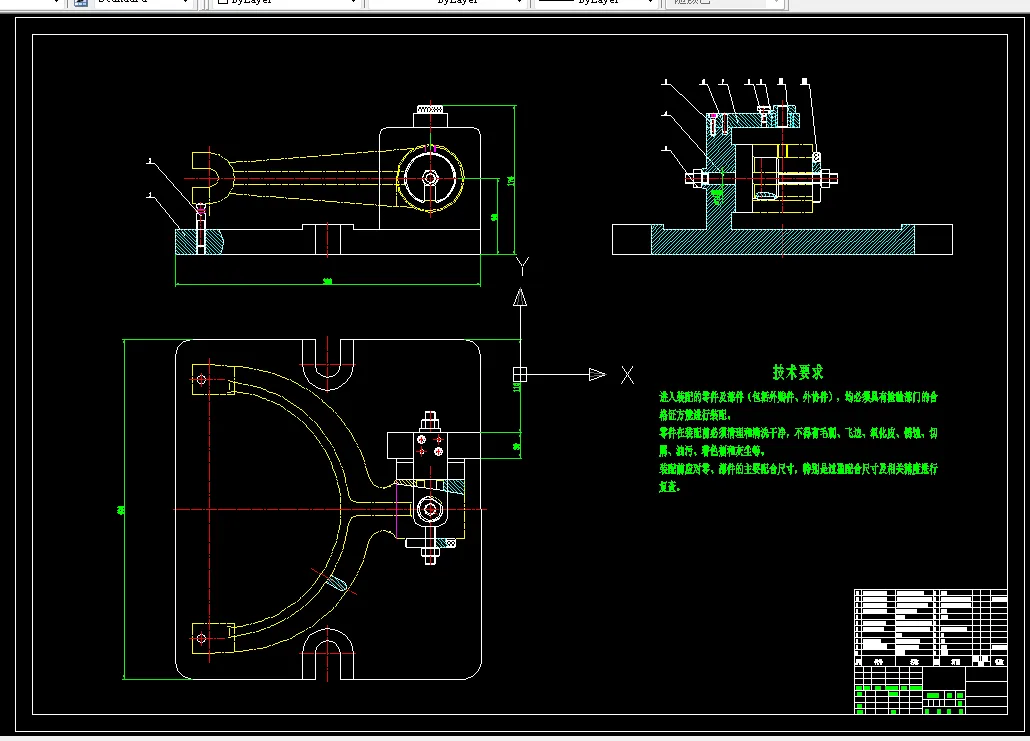Open the Standard text style dropdown

[x=184, y=3]
